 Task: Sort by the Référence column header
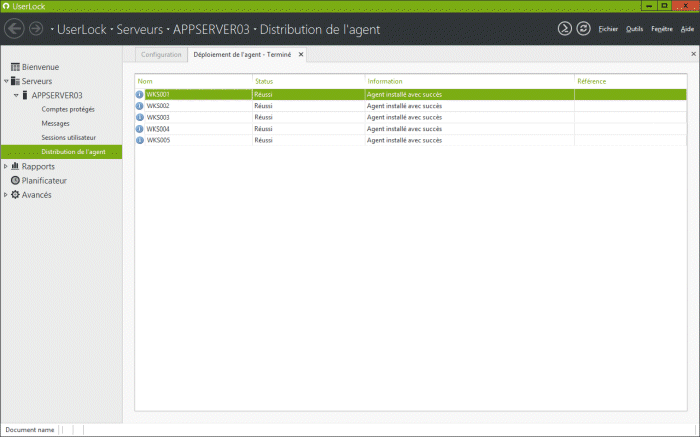click(x=592, y=81)
